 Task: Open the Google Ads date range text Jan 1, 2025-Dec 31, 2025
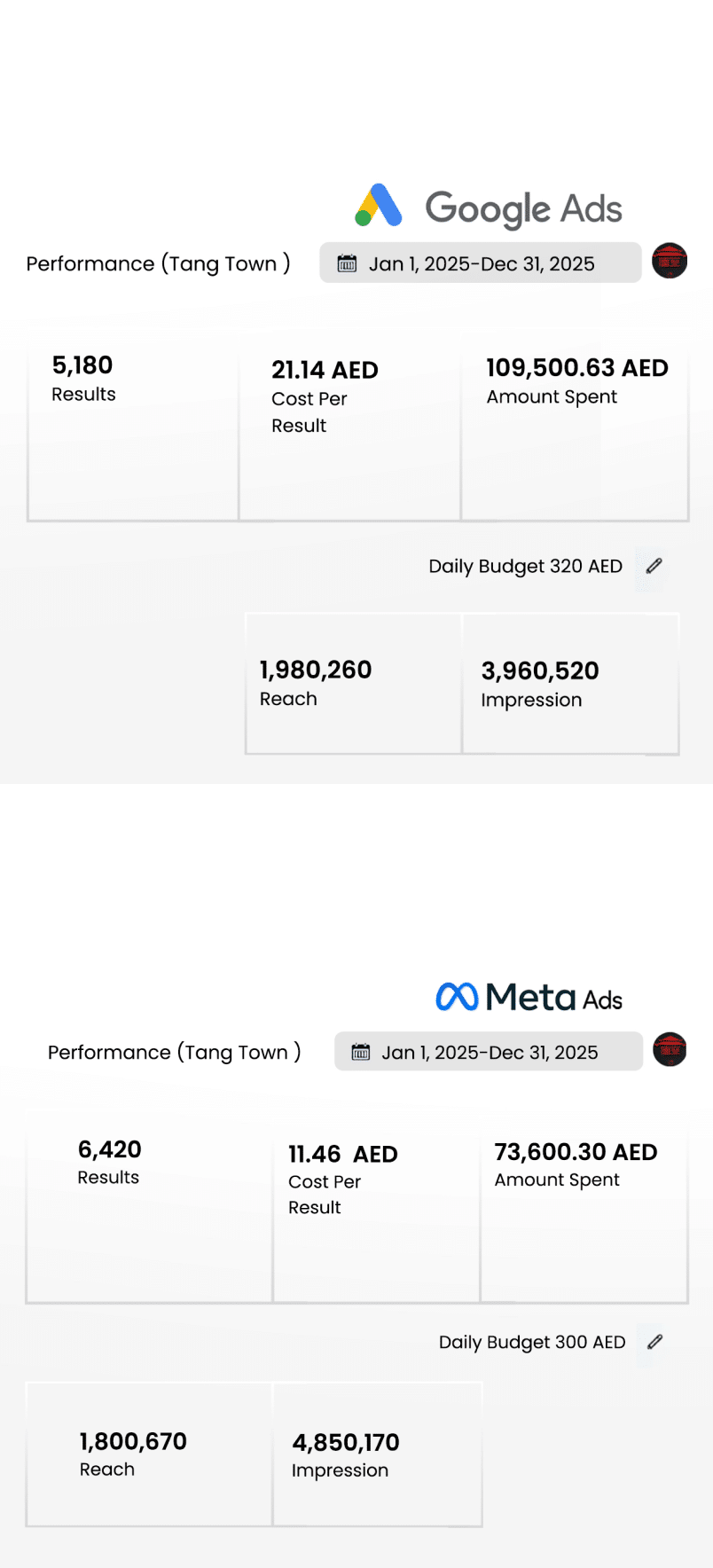tap(482, 264)
